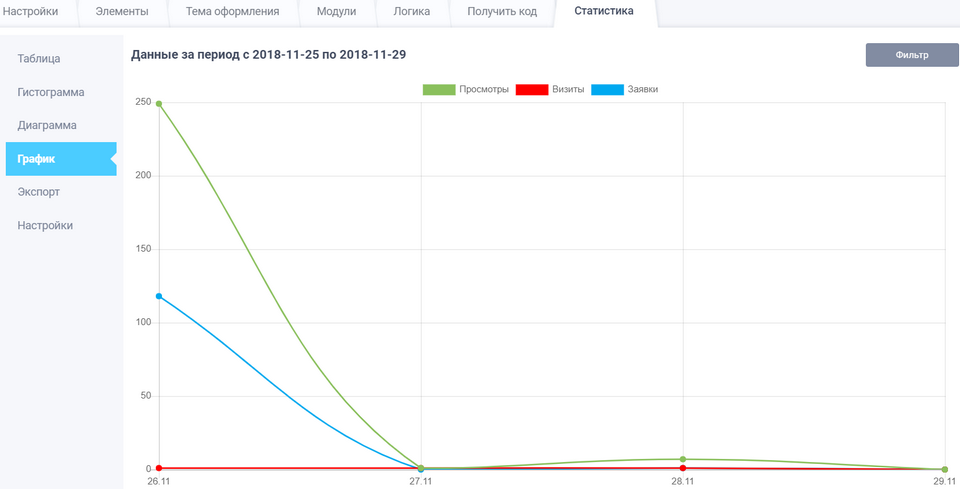
Task: Open the Настройки tab in top bar
Action: (x=37, y=12)
